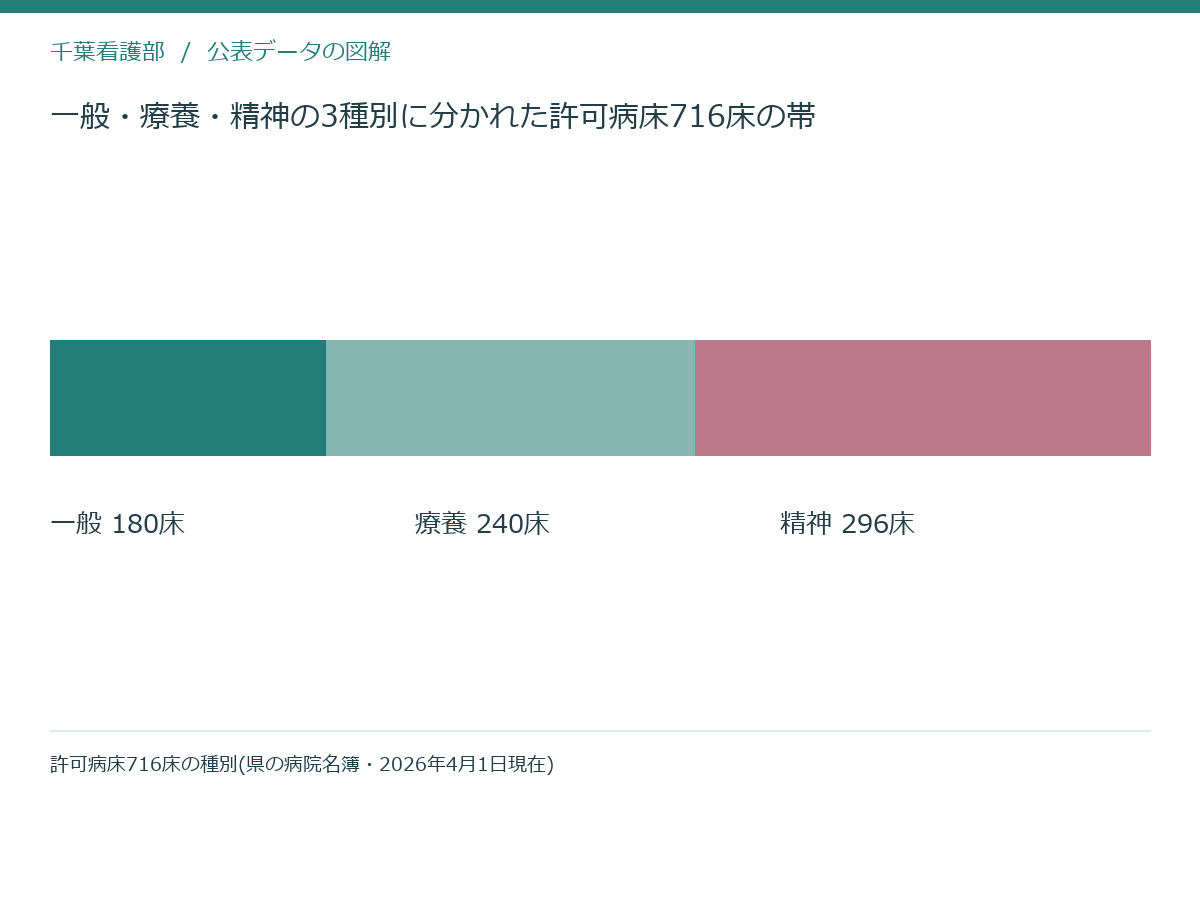Click the 一般 180床 label
The image size is (1200, 900).
(x=118, y=524)
